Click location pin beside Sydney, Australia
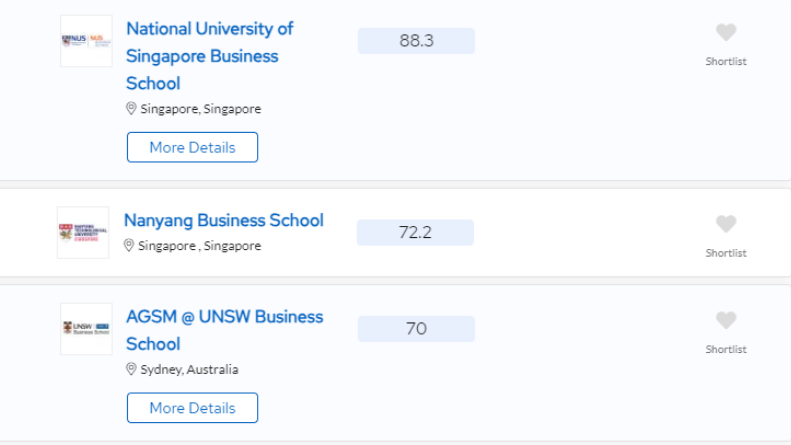This screenshot has width=791, height=445. 131,369
